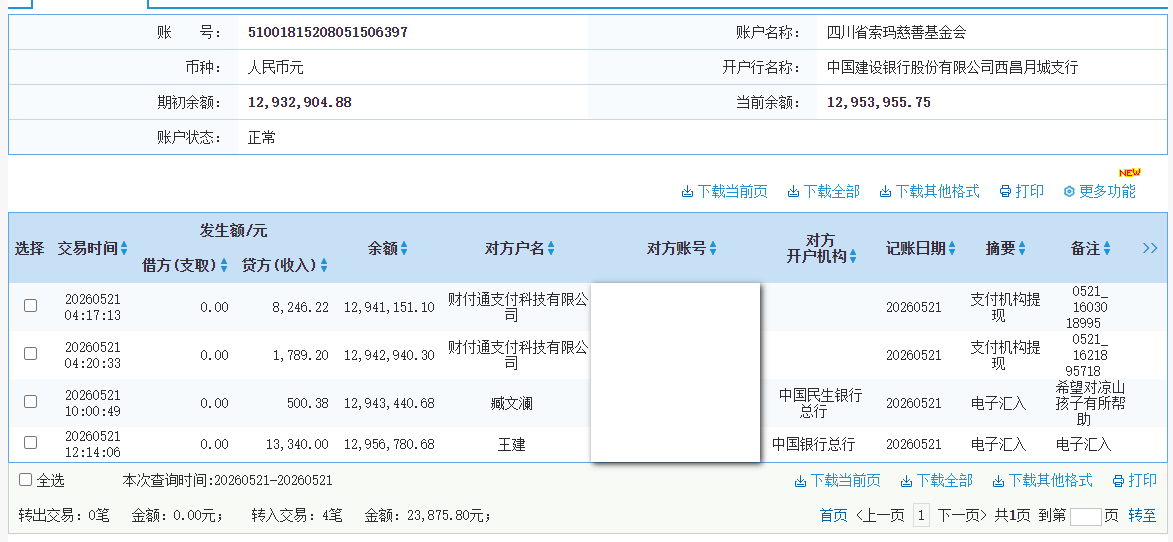Go to 下一页 in pagination
The image size is (1173, 542).
click(x=961, y=515)
